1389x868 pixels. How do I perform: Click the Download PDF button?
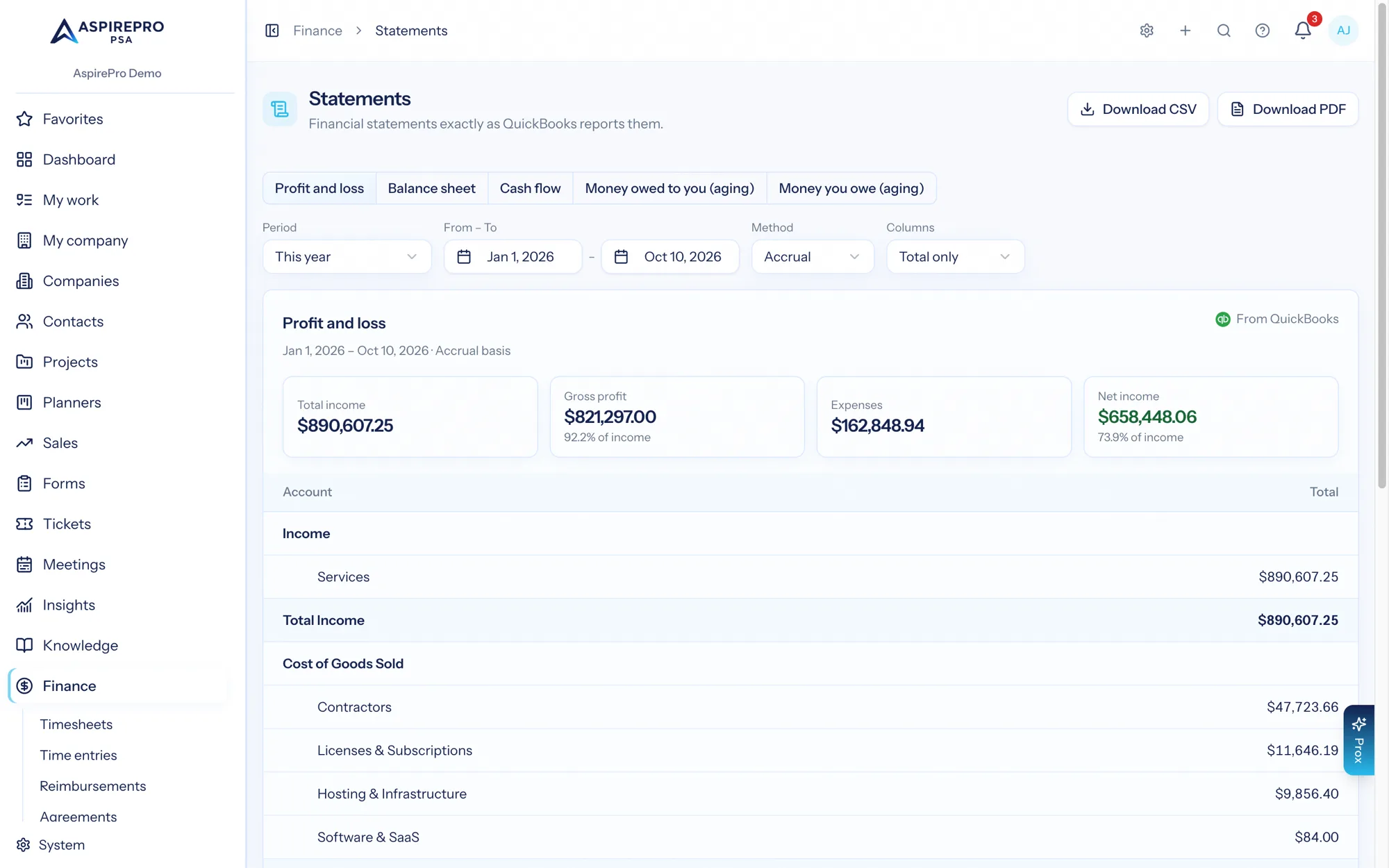(x=1288, y=109)
